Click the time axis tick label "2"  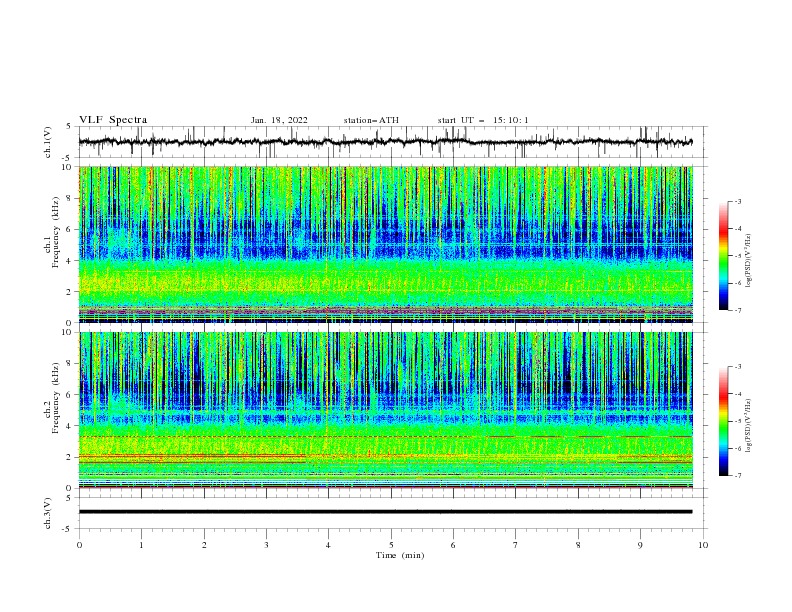(x=204, y=545)
